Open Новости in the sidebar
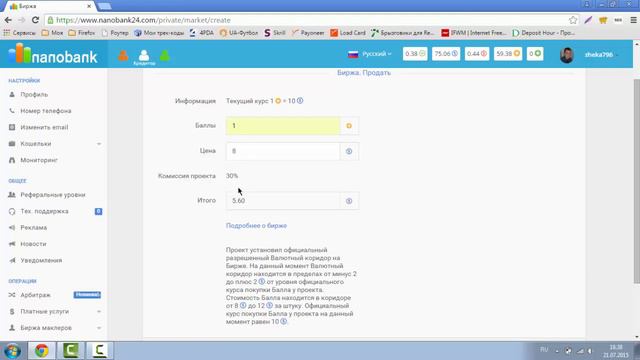 tap(33, 244)
